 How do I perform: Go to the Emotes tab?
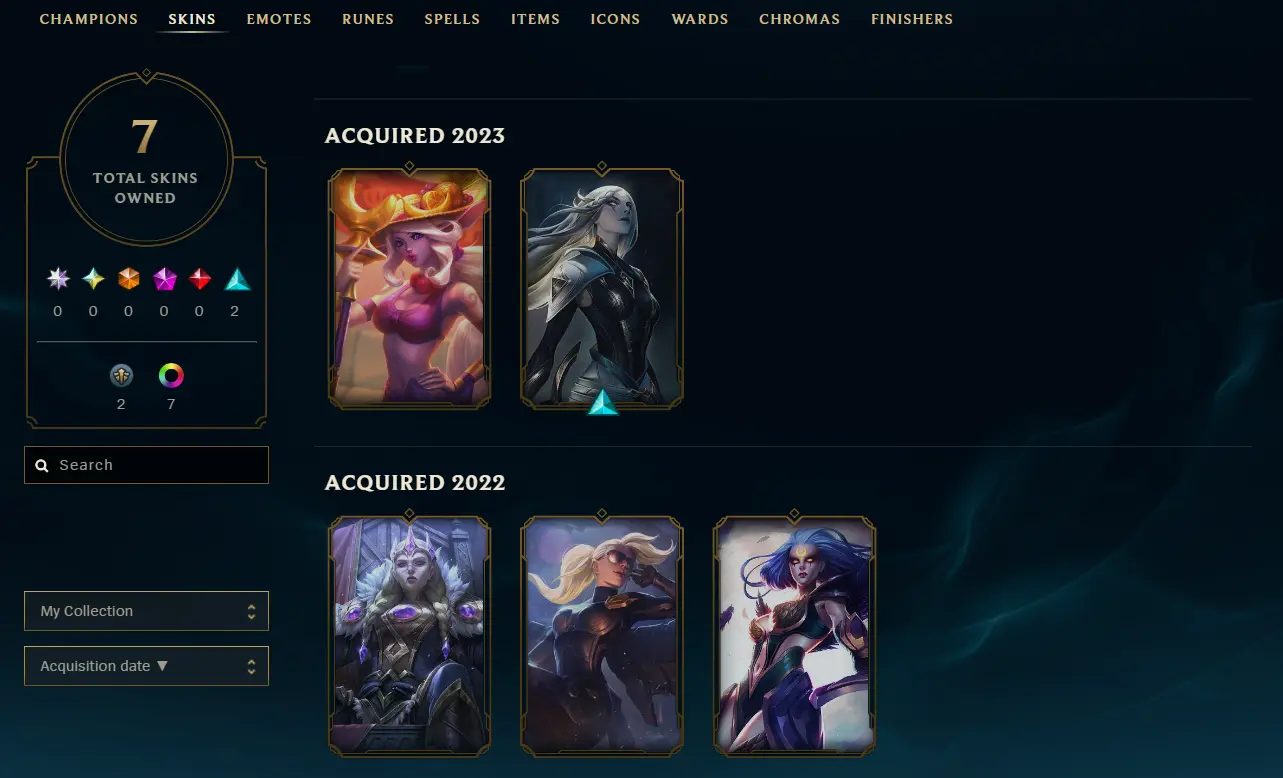279,19
